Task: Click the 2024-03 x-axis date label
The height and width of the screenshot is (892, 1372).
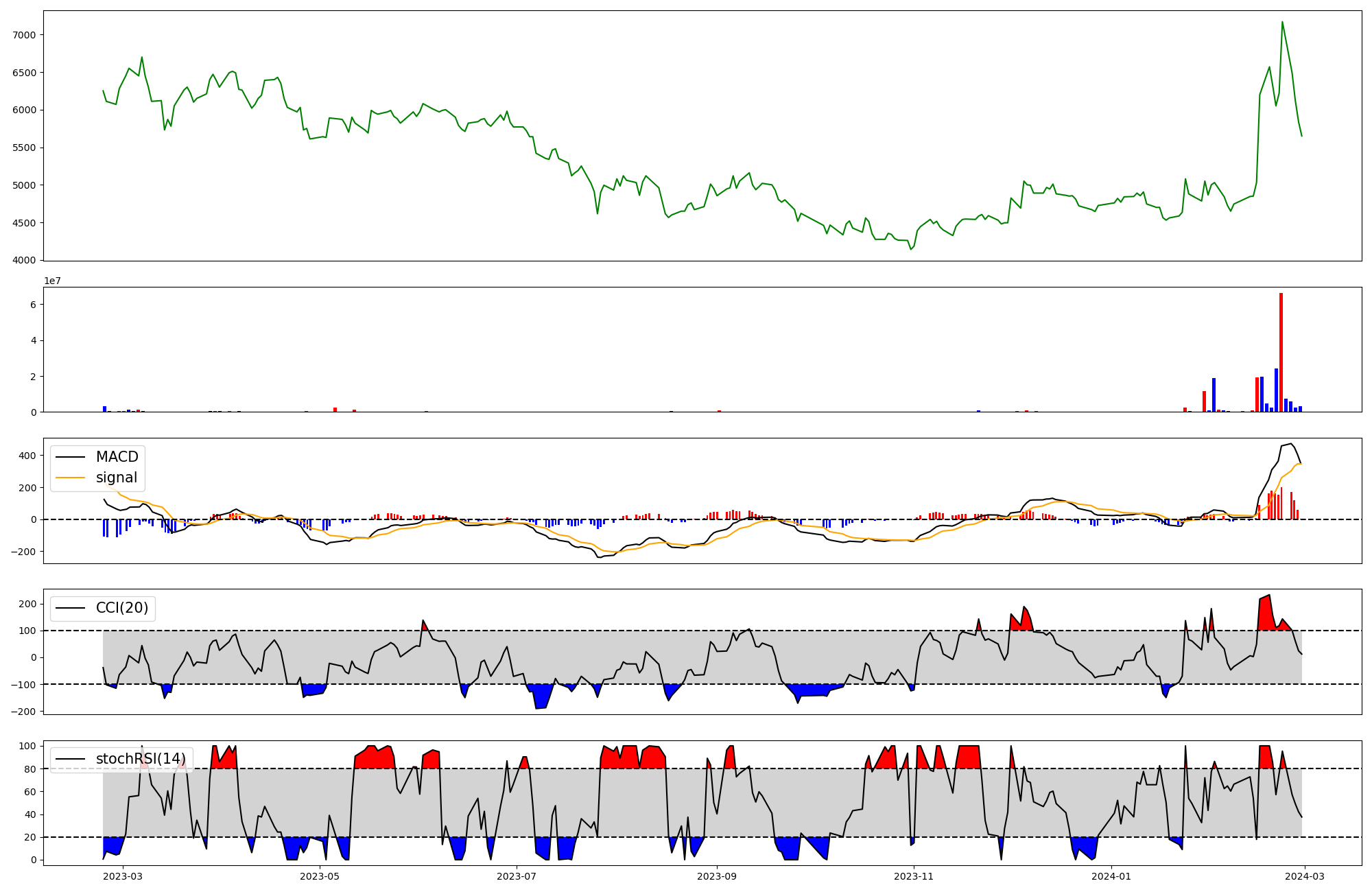Action: coord(1303,876)
